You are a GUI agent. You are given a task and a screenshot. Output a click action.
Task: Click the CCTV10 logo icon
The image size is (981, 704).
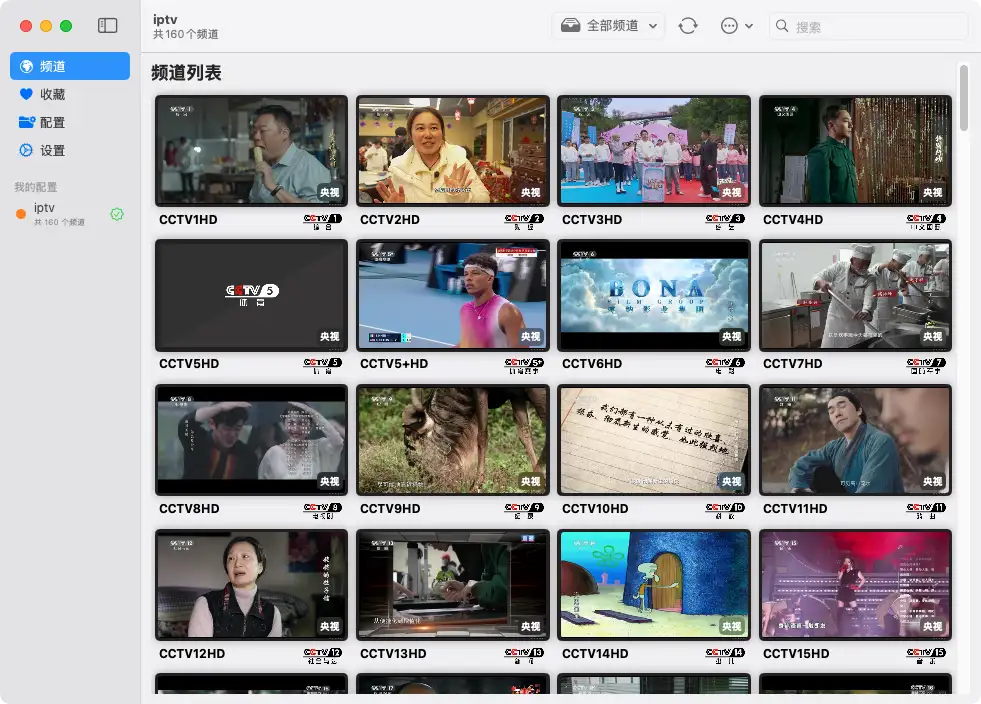(725, 511)
